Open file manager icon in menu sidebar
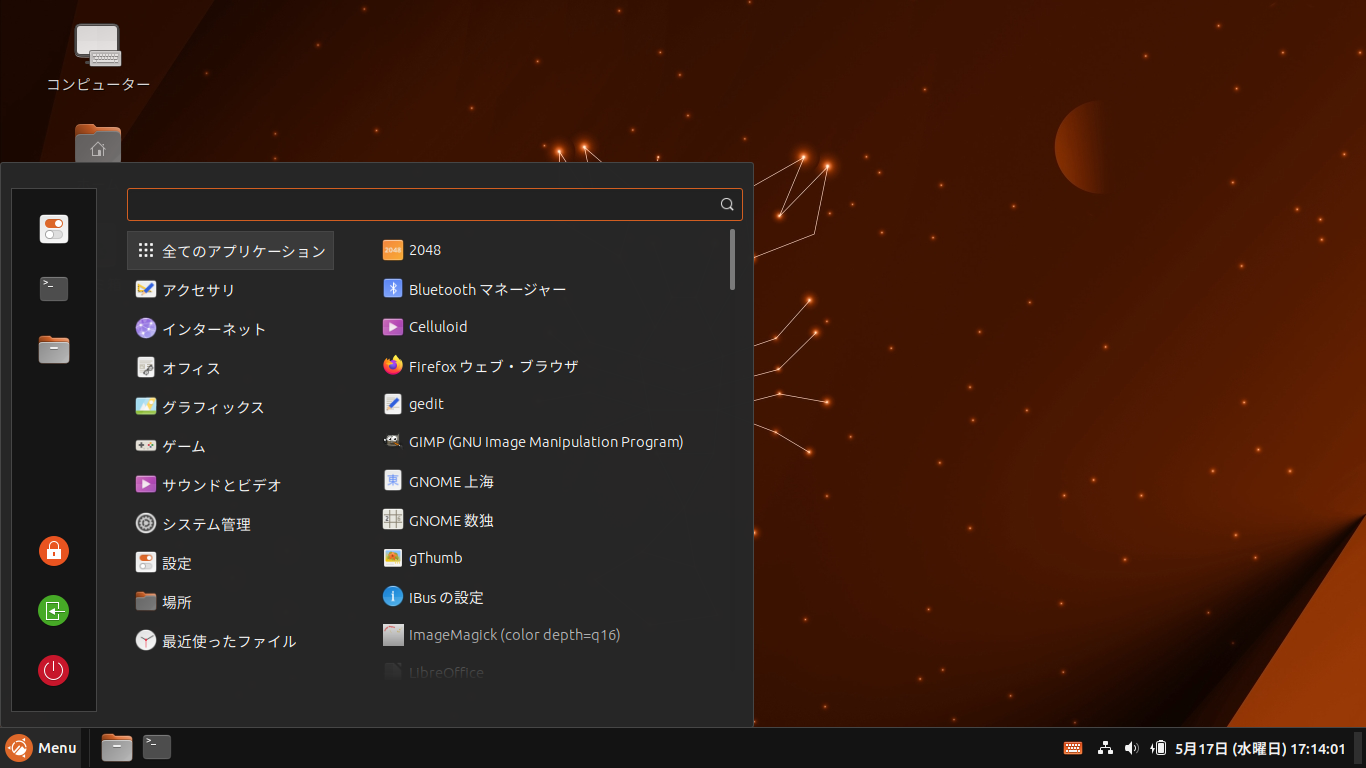1366x768 pixels. 54,349
